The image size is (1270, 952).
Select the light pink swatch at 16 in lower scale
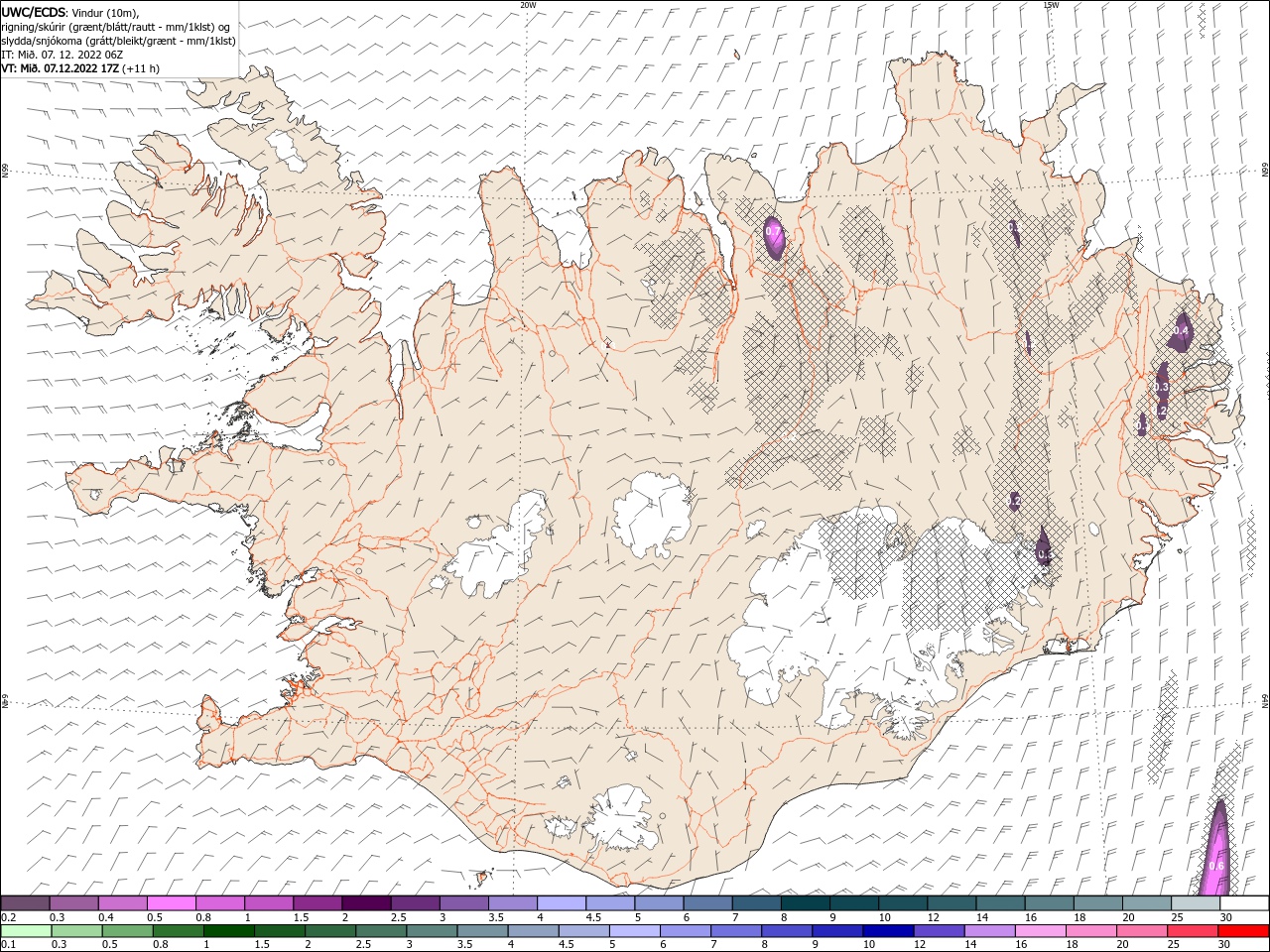[1039, 931]
